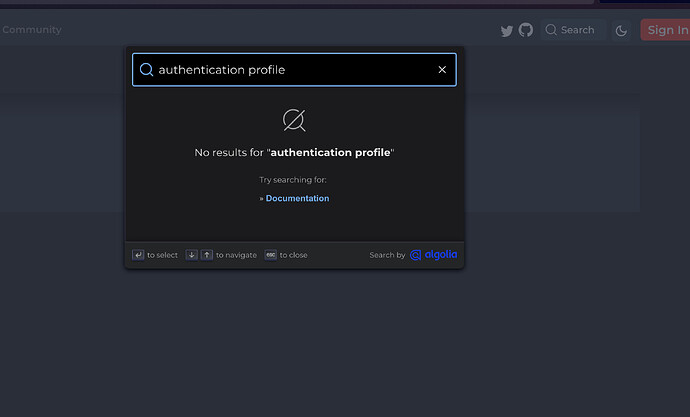Click the 'to navigate' footer label
The image size is (690, 417).
coord(236,255)
